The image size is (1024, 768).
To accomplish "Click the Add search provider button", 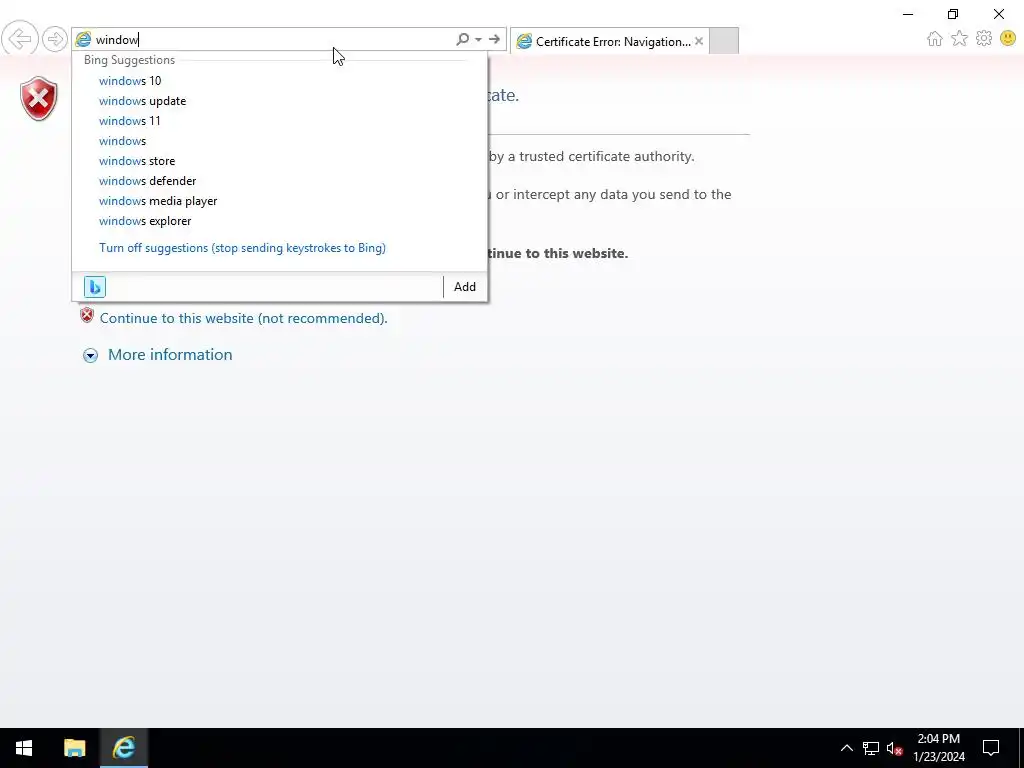I will click(x=465, y=287).
